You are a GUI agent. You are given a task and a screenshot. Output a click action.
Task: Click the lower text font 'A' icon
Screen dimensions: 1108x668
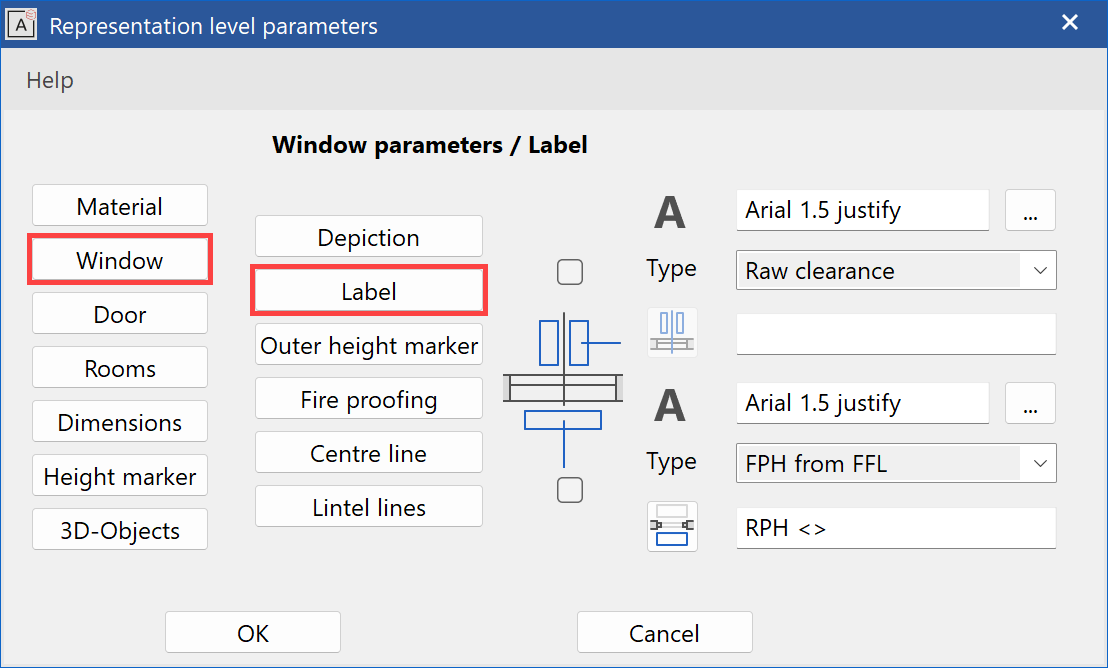coord(669,405)
